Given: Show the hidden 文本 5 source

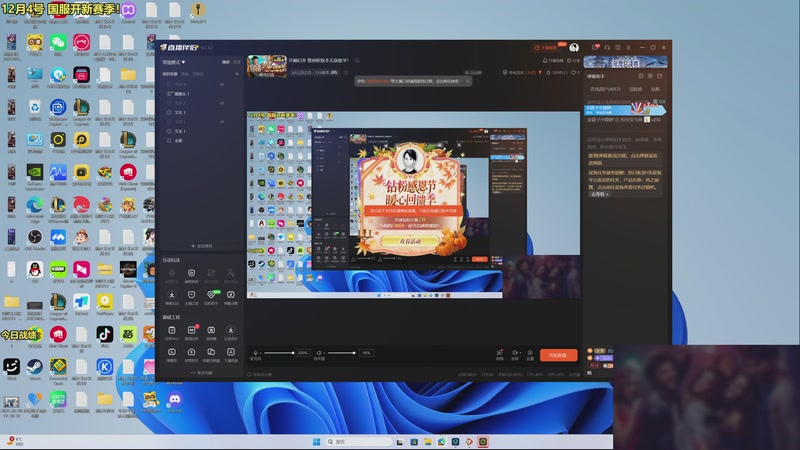Looking at the screenshot, I should click(x=222, y=122).
